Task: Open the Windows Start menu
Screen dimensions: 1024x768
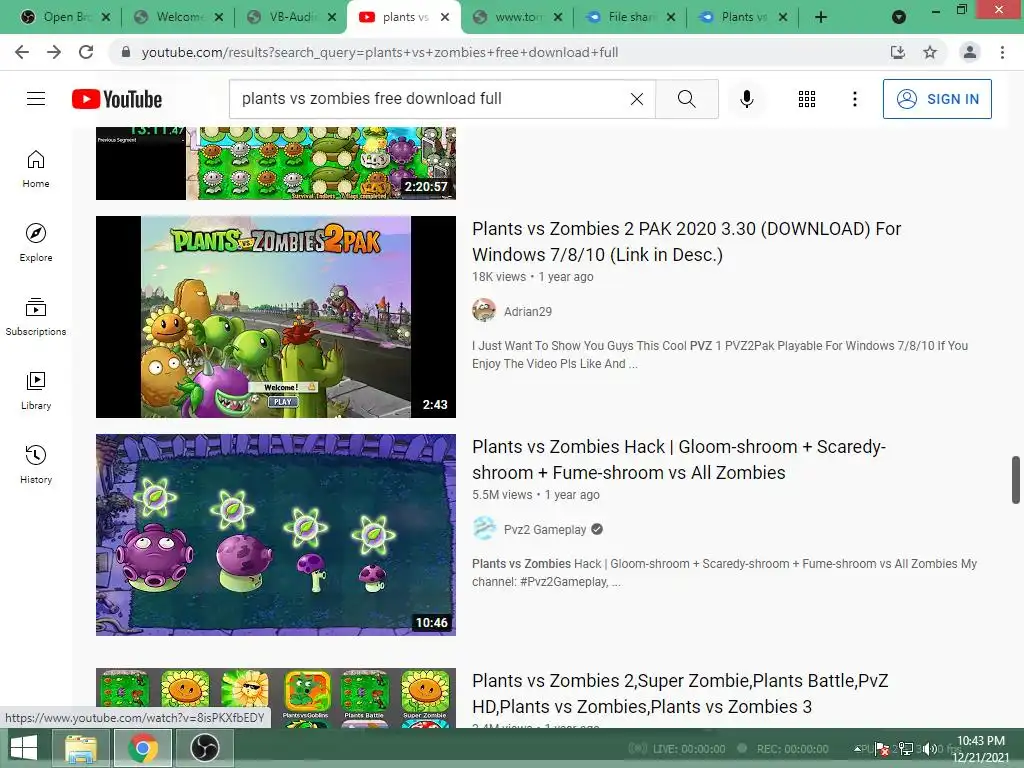Action: click(24, 748)
